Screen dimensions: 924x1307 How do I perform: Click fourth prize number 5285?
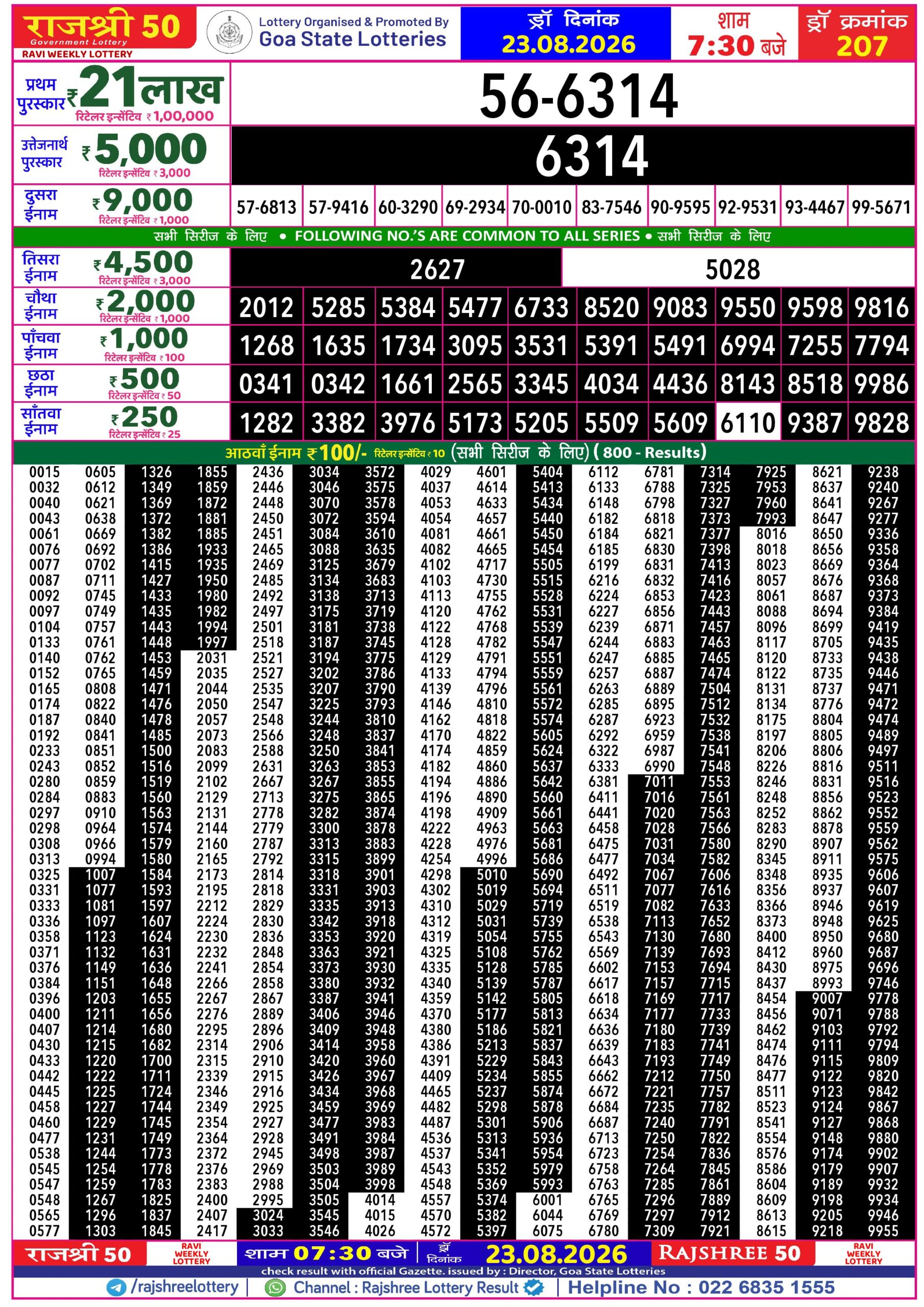(x=338, y=308)
